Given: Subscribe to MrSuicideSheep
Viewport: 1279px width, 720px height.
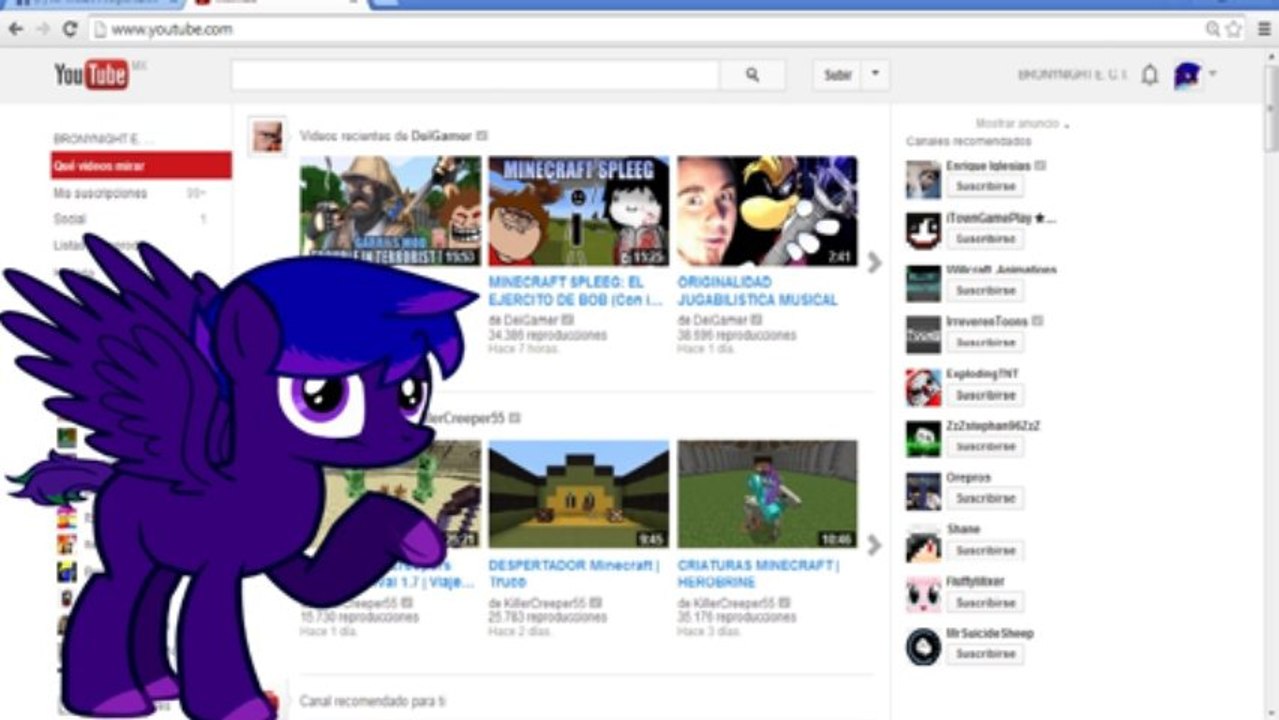Looking at the screenshot, I should (985, 654).
